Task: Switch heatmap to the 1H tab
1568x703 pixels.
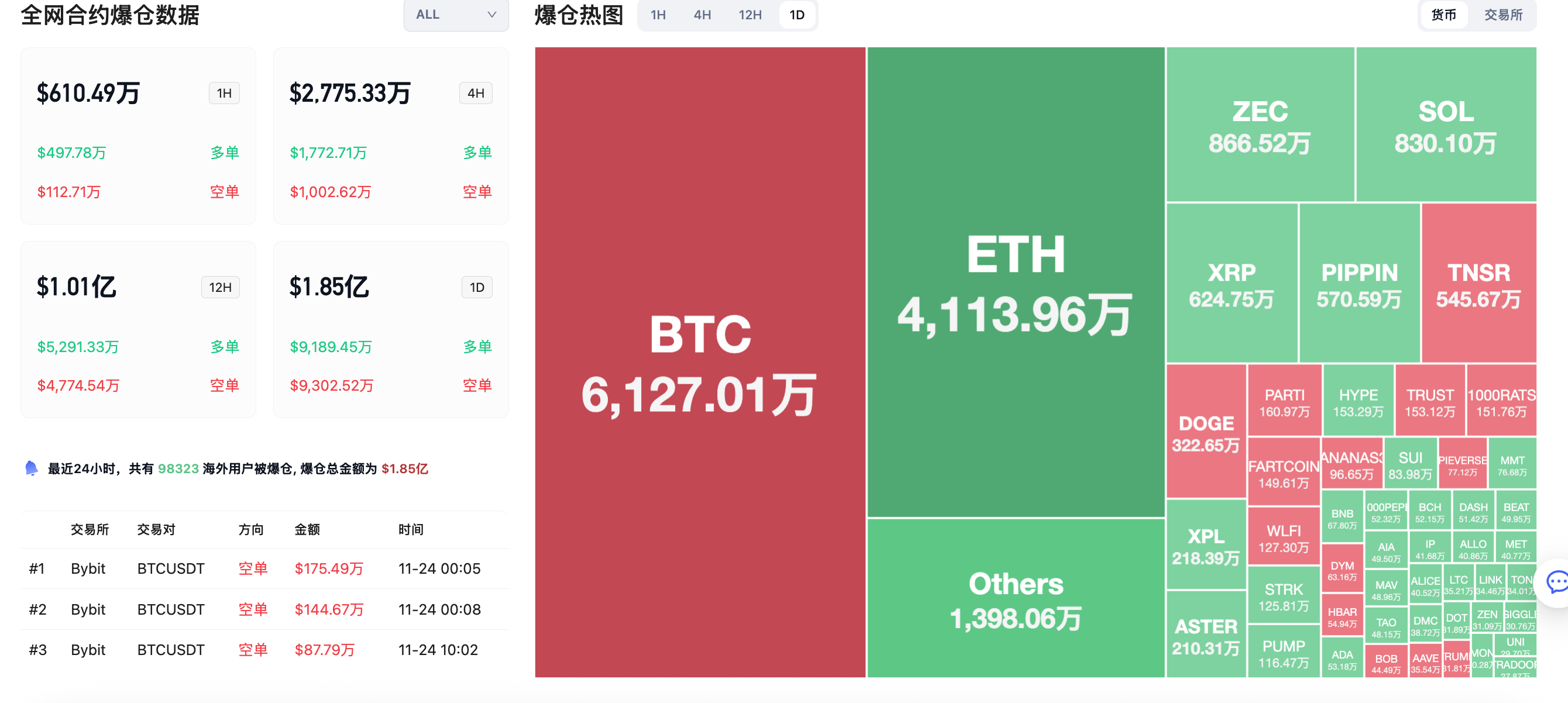Action: [658, 15]
